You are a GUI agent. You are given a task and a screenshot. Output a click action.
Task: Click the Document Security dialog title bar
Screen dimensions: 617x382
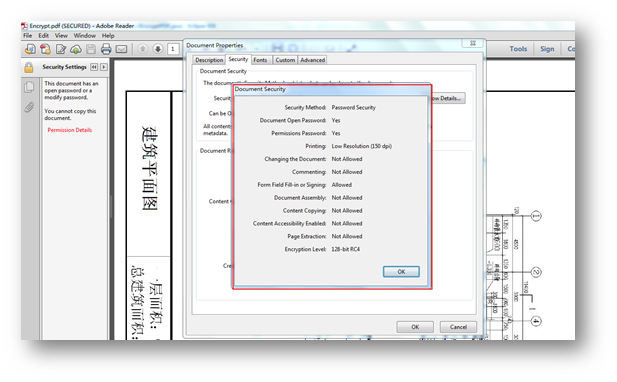coord(331,89)
